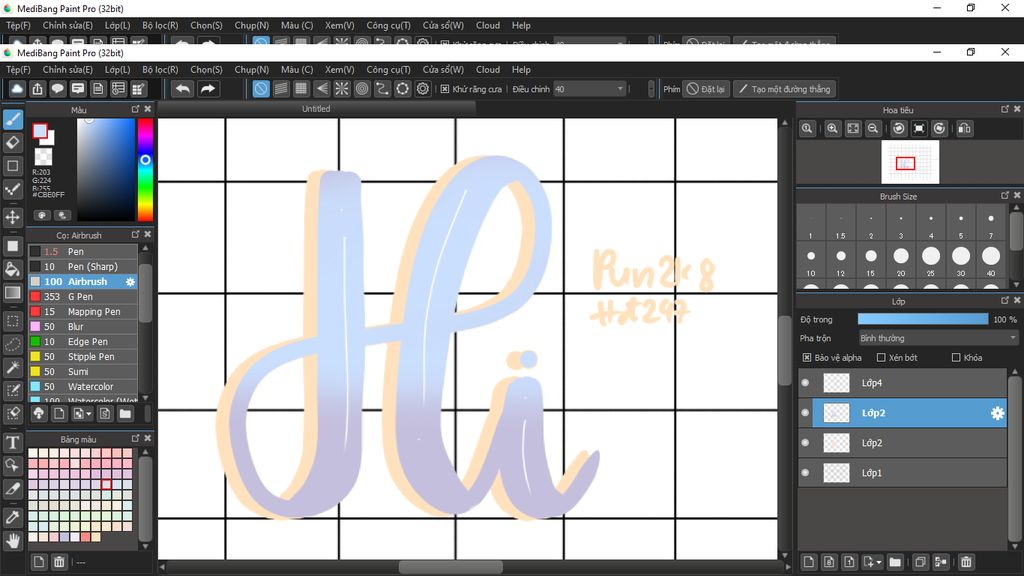1024x576 pixels.
Task: Switch to Untitled canvas tab
Action: (316, 109)
